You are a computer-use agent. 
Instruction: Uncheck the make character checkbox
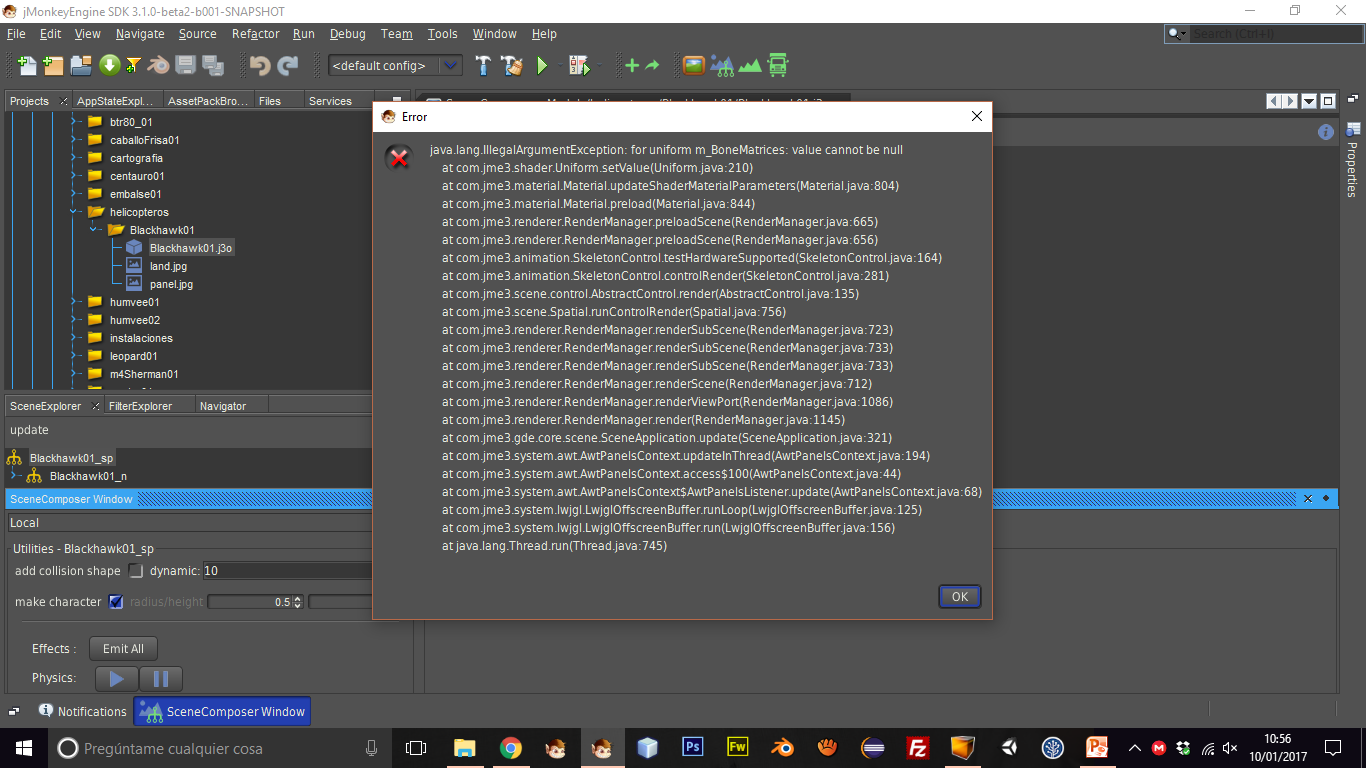115,602
